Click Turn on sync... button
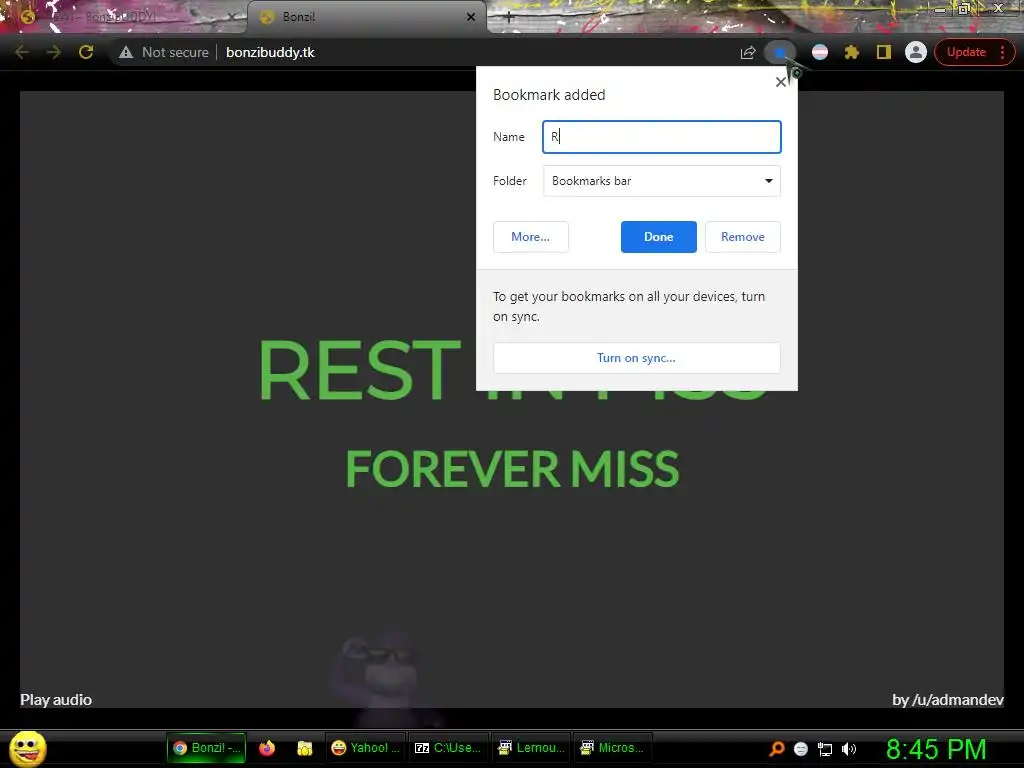The width and height of the screenshot is (1024, 768). pyautogui.click(x=637, y=358)
